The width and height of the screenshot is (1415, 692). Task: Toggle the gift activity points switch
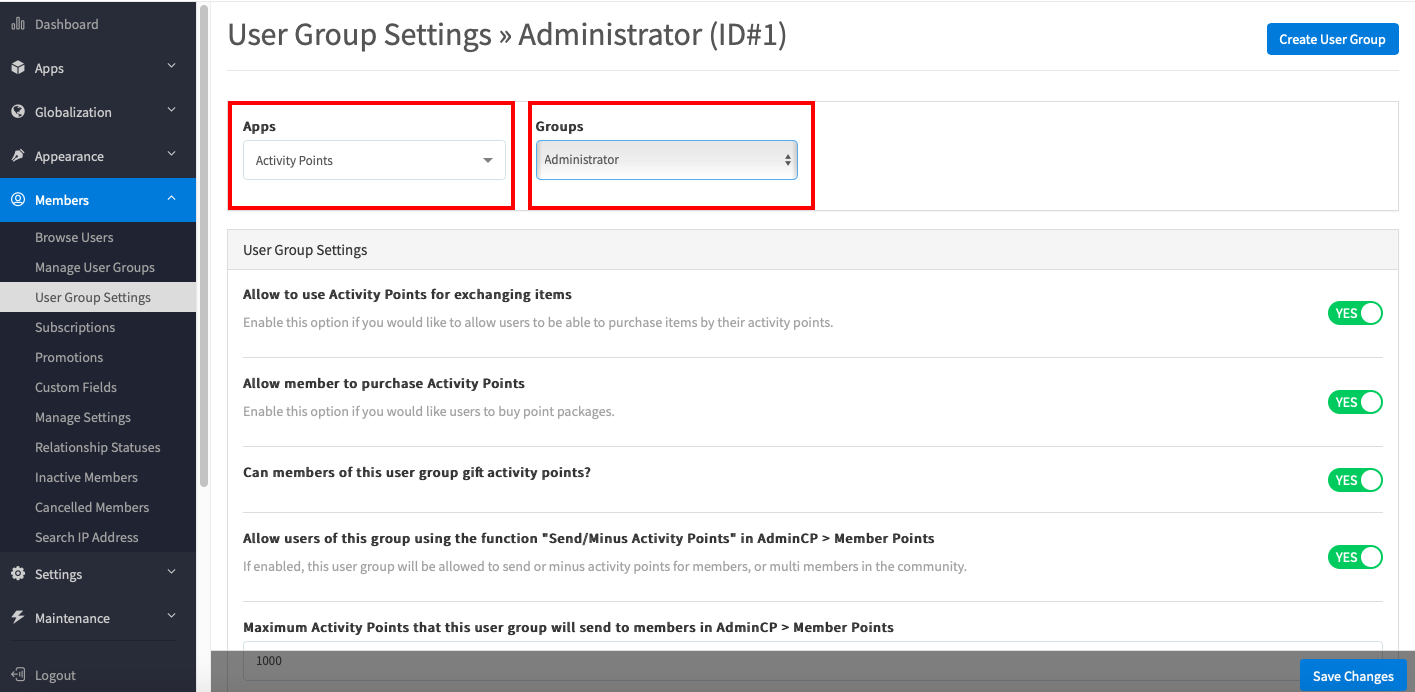1355,480
